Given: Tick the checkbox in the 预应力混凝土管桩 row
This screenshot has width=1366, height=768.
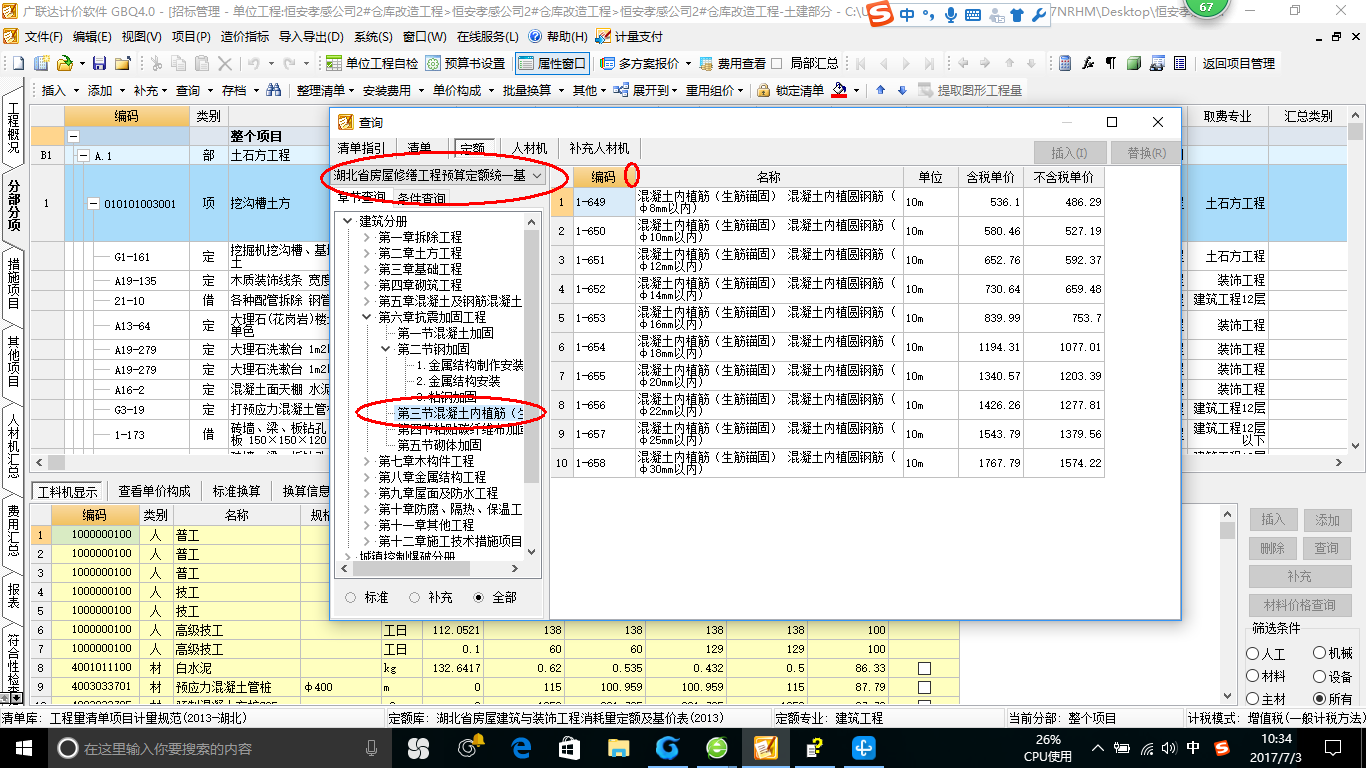Looking at the screenshot, I should [x=924, y=688].
